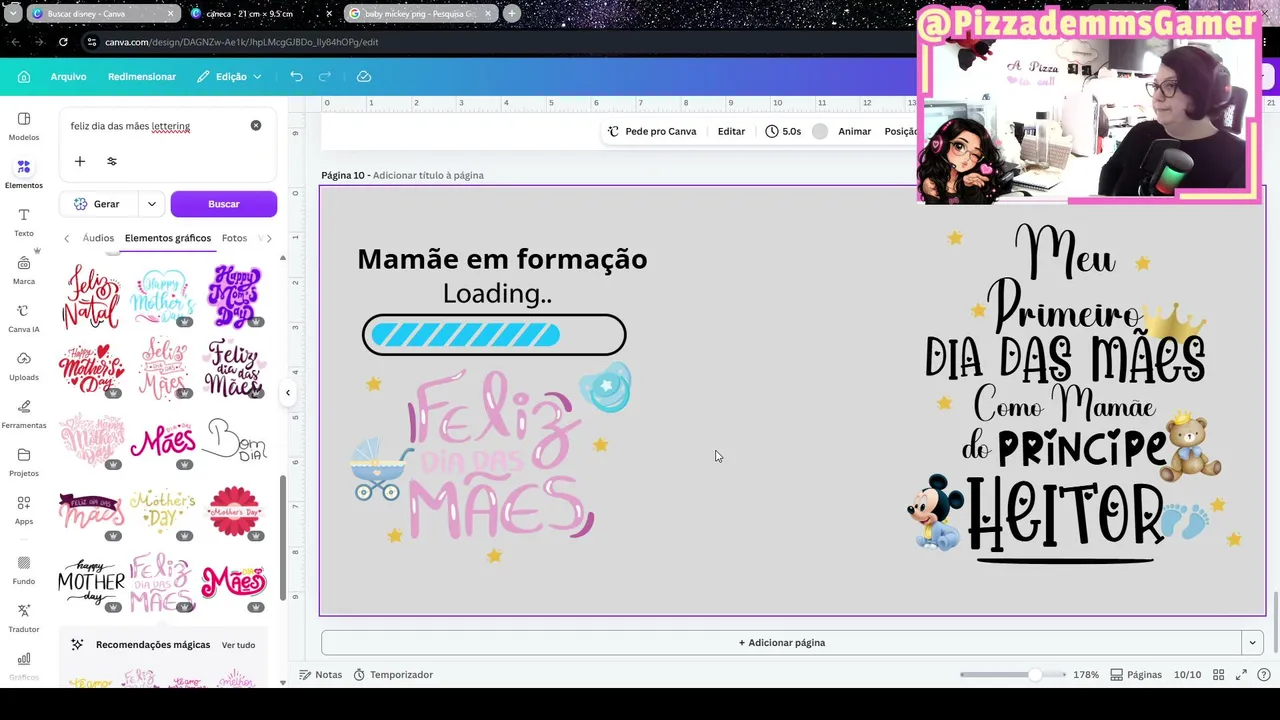This screenshot has height=720, width=1280.
Task: Open the search filter sliders icon
Action: click(112, 161)
